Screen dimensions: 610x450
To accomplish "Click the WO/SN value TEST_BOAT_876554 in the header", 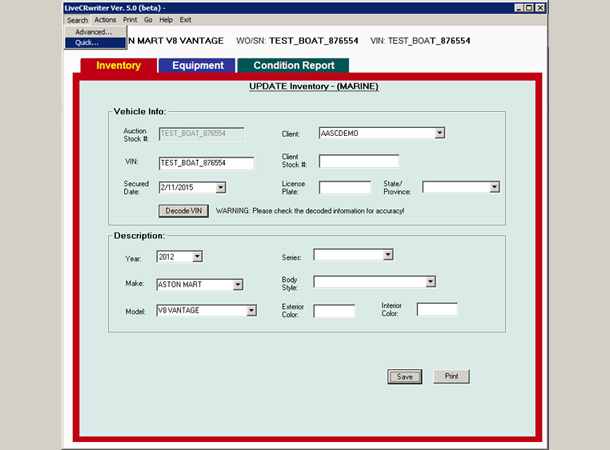I will point(314,41).
